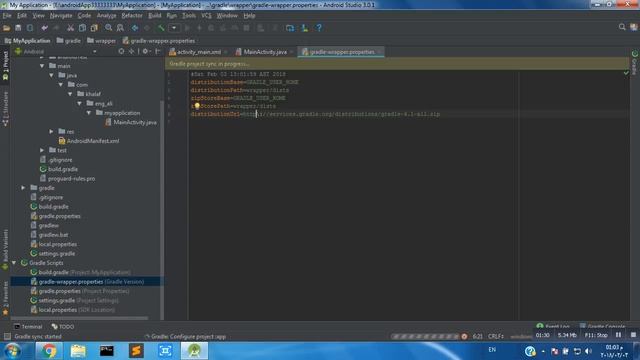
Task: Open the Build Variants side tab
Action: coord(5,249)
